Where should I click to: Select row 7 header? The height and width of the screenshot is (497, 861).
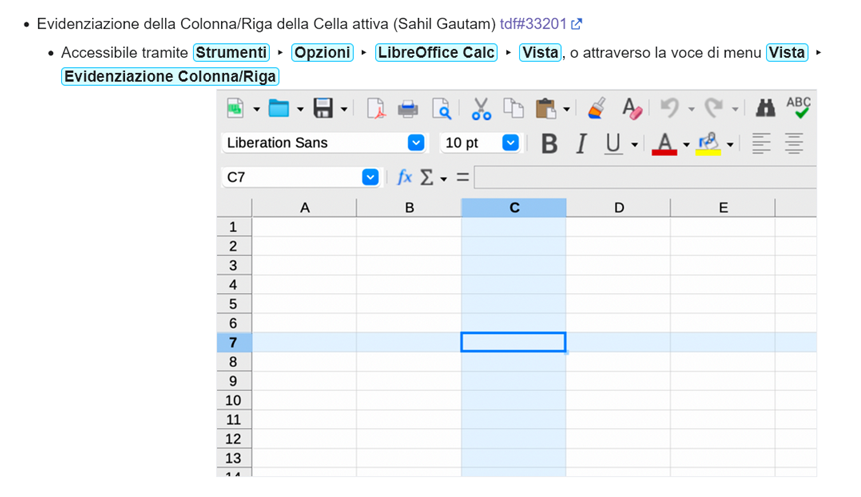click(233, 342)
